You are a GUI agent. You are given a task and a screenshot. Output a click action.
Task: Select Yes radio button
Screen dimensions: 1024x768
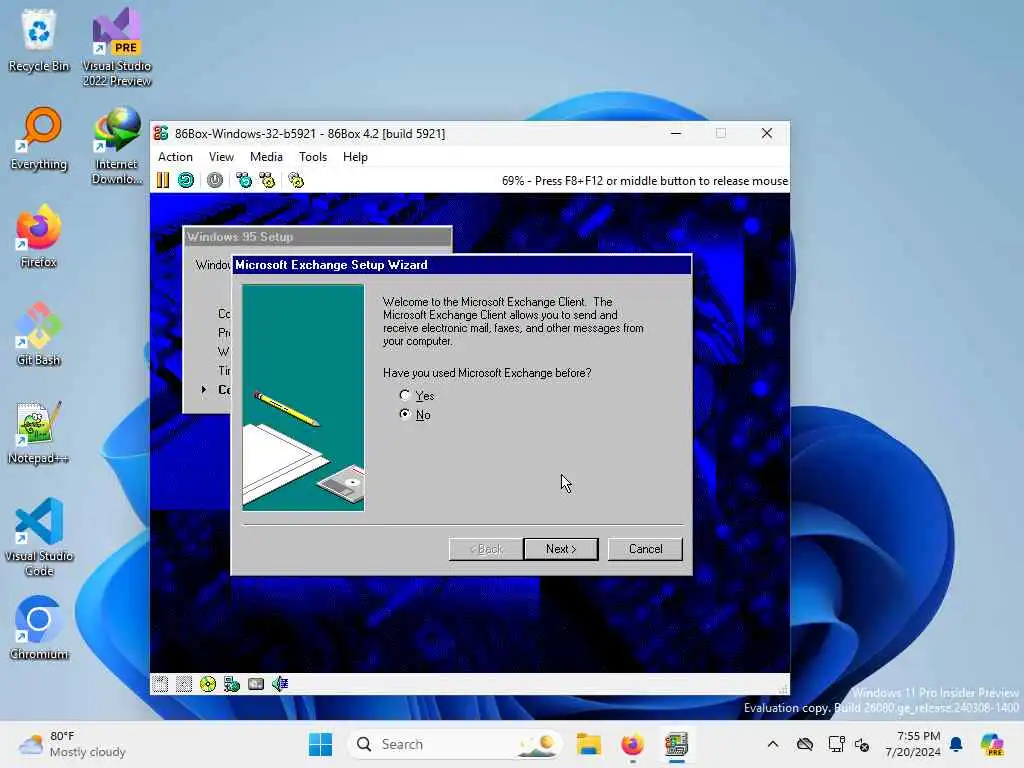[417, 396]
